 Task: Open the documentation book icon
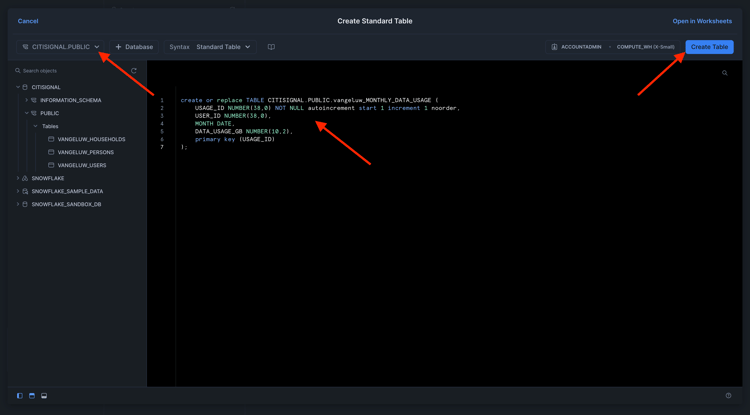(271, 47)
